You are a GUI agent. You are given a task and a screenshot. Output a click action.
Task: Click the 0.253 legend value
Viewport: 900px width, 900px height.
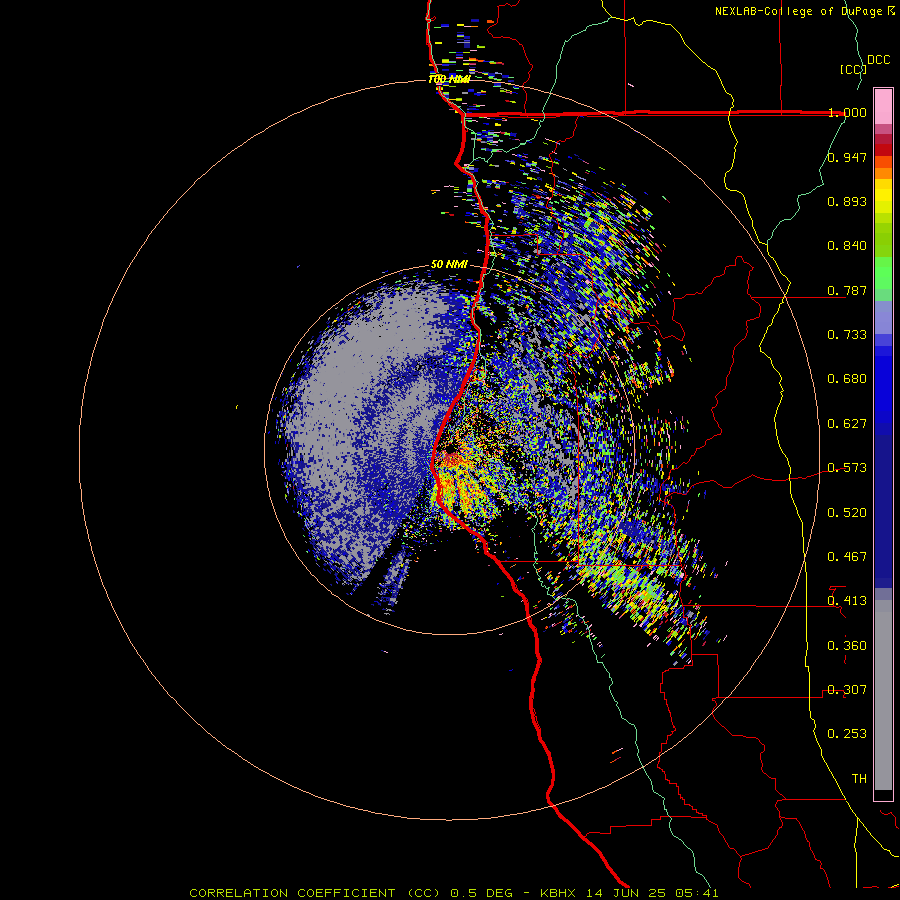pyautogui.click(x=847, y=734)
